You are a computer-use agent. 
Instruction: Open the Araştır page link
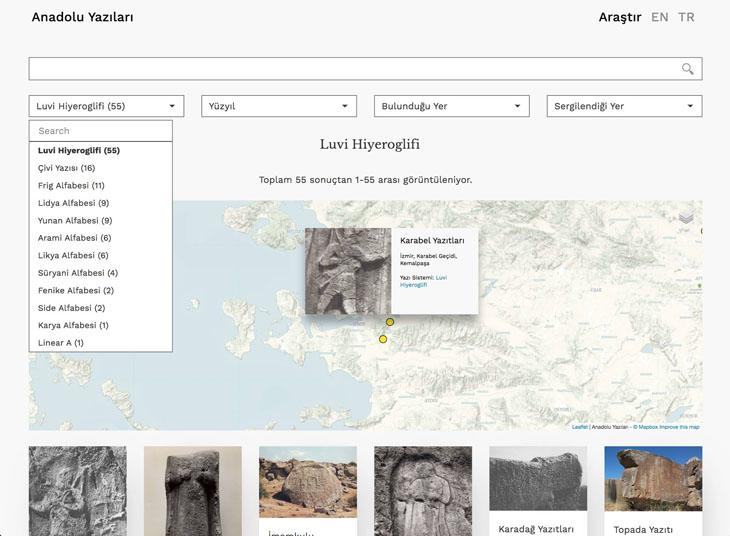[620, 17]
